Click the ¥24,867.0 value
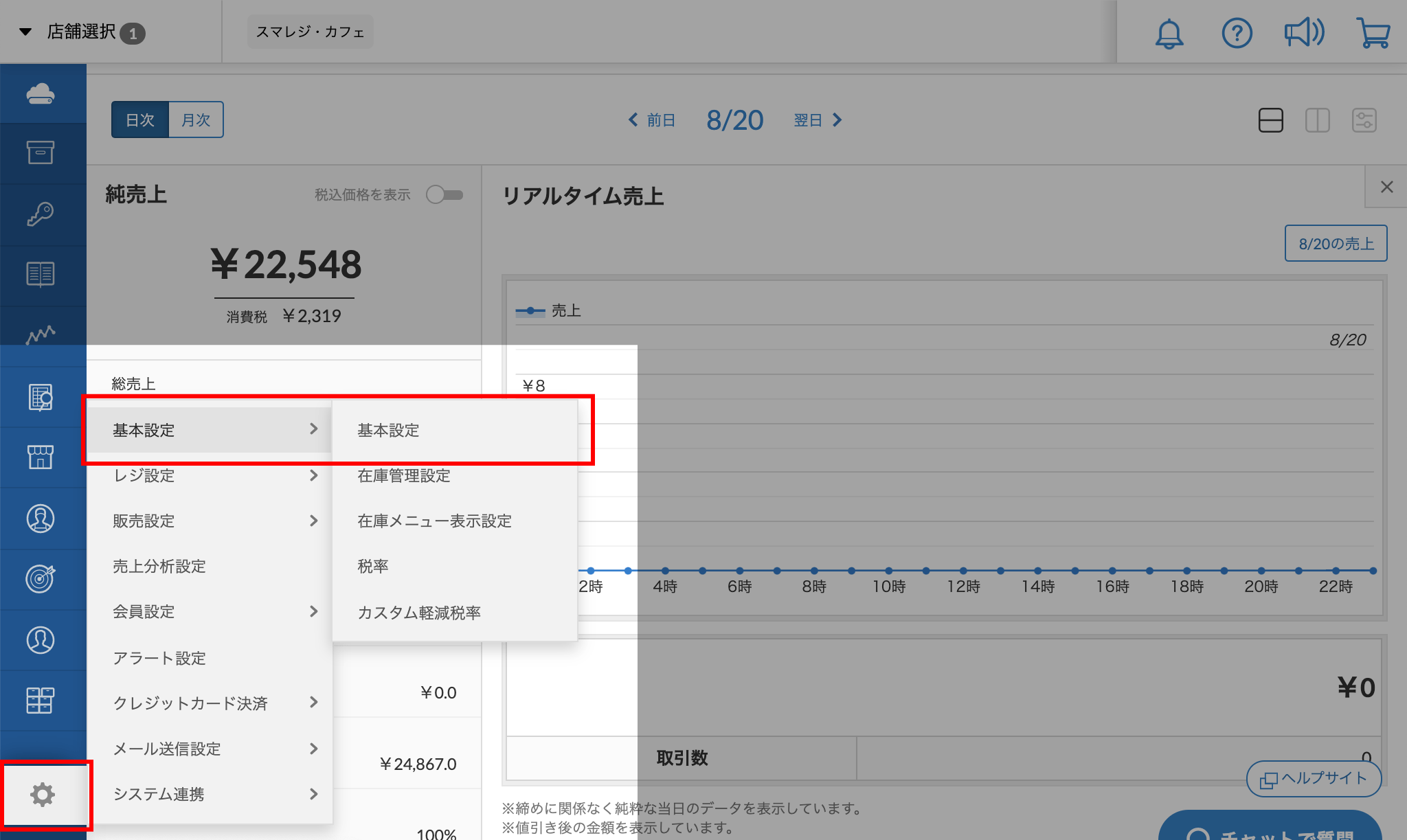The image size is (1407, 840). 418,764
